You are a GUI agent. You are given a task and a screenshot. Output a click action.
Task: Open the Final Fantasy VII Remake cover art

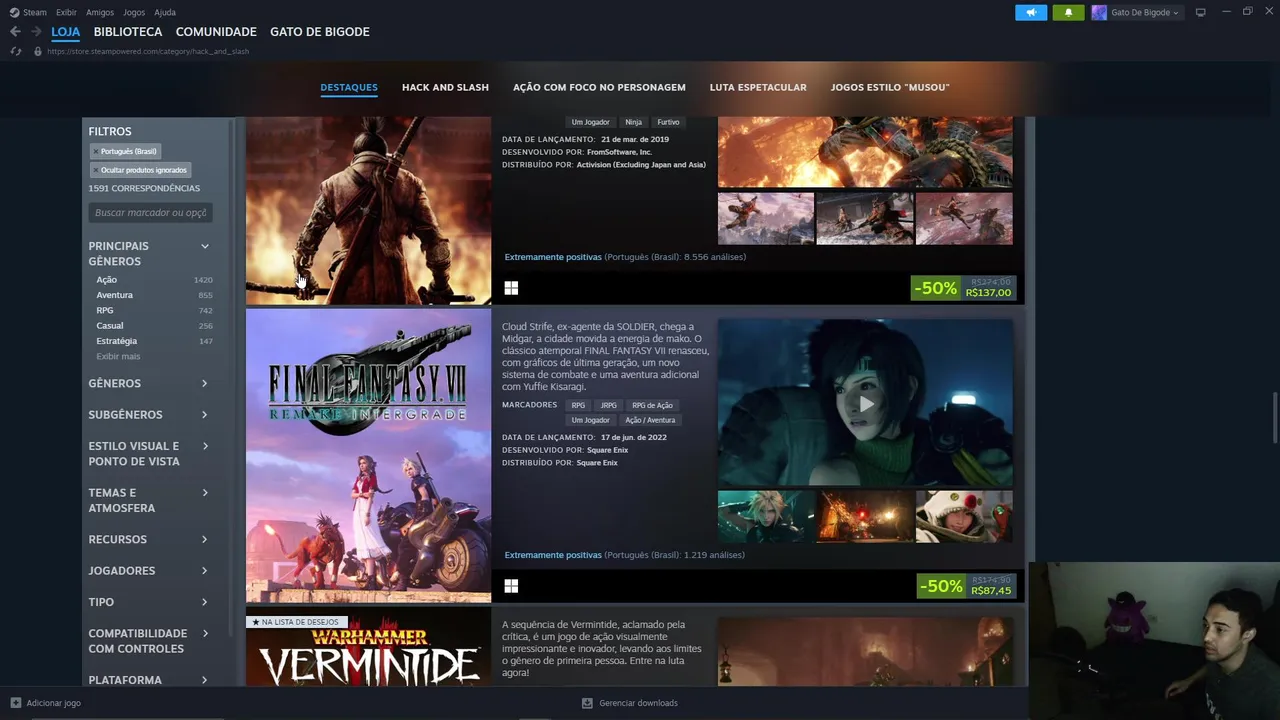368,455
